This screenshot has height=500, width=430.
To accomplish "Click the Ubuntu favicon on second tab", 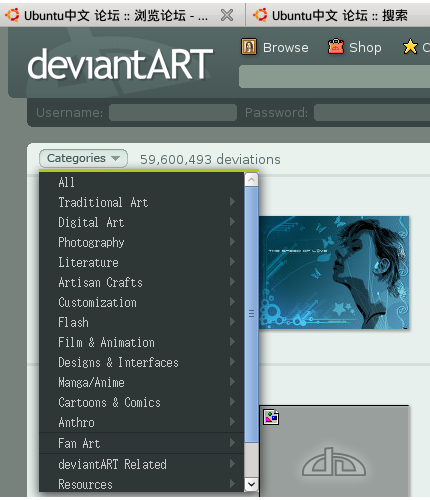I will [260, 15].
